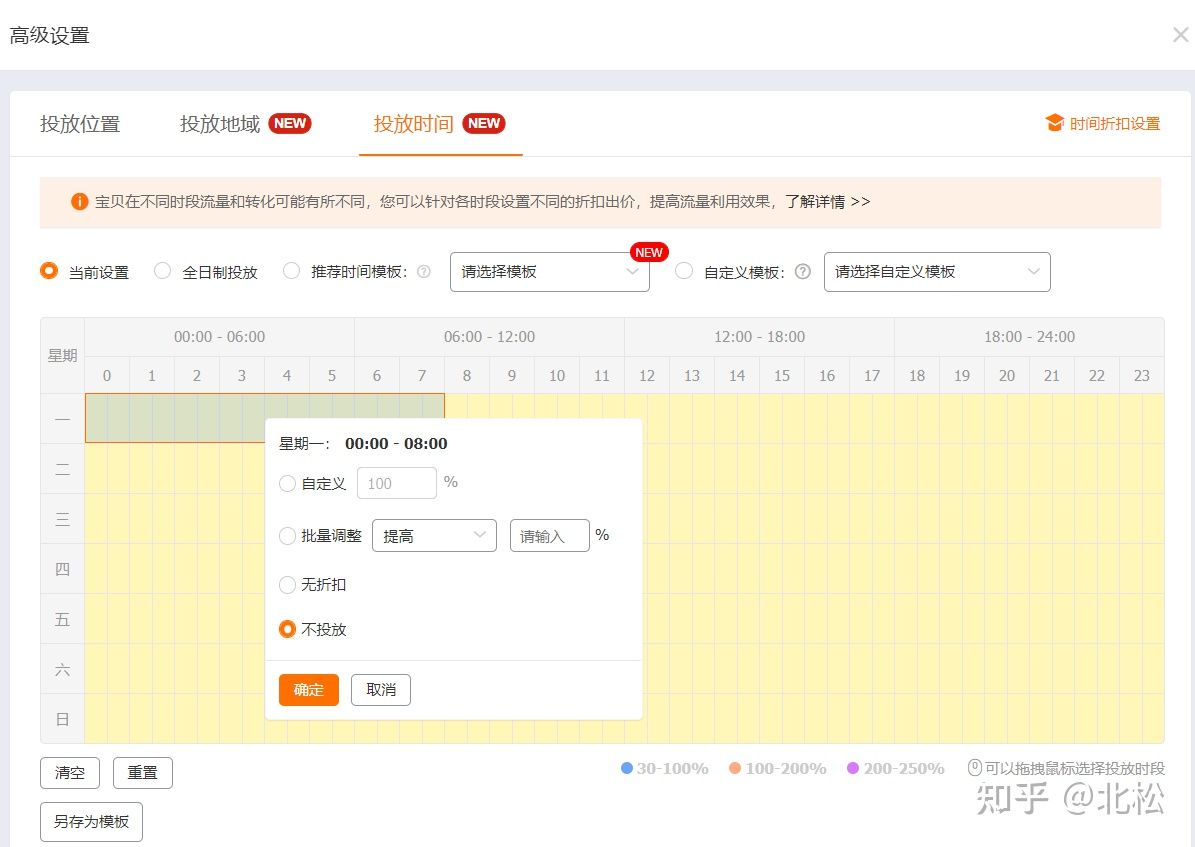Image resolution: width=1195 pixels, height=847 pixels.
Task: Click the 12:00 - 18:00 time range header
Action: [x=759, y=337]
